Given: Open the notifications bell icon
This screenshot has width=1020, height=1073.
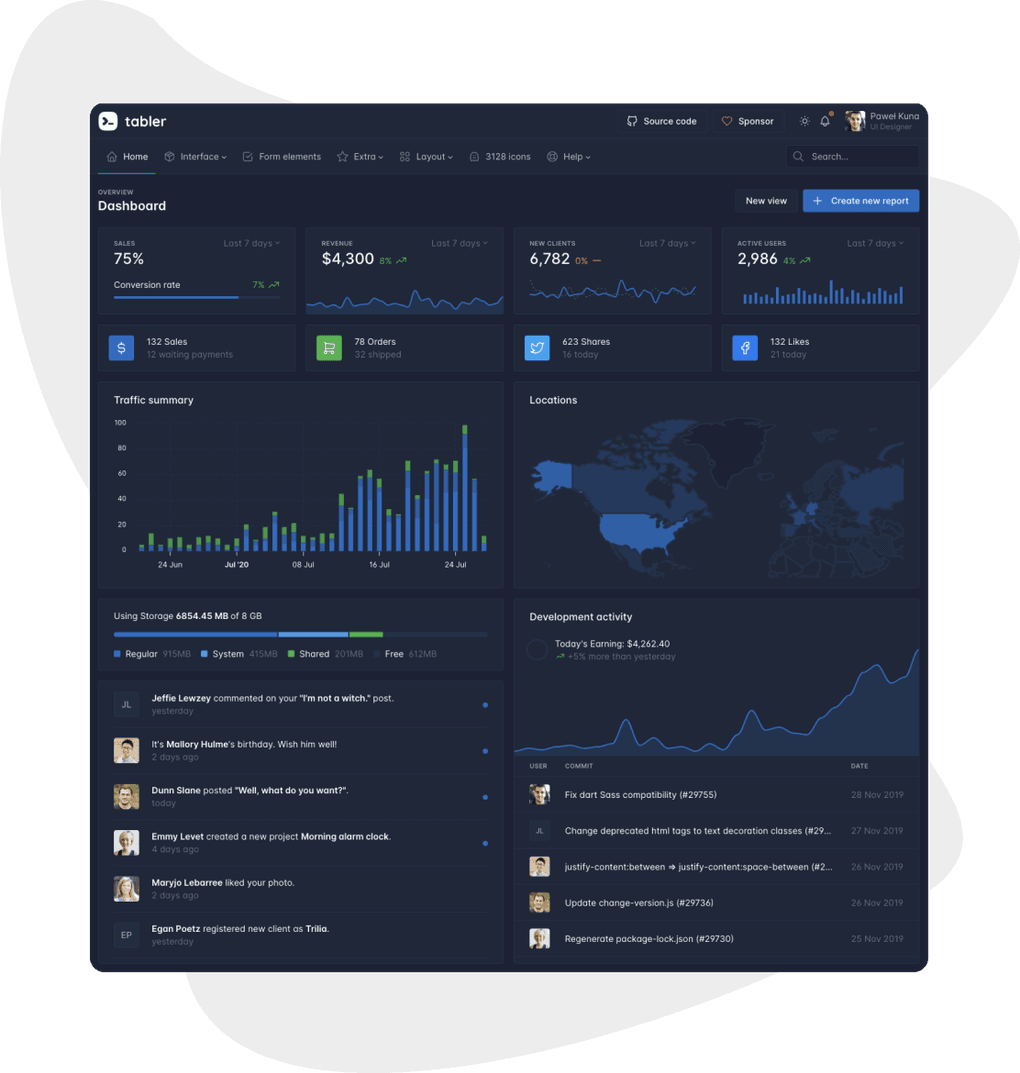Looking at the screenshot, I should point(824,120).
